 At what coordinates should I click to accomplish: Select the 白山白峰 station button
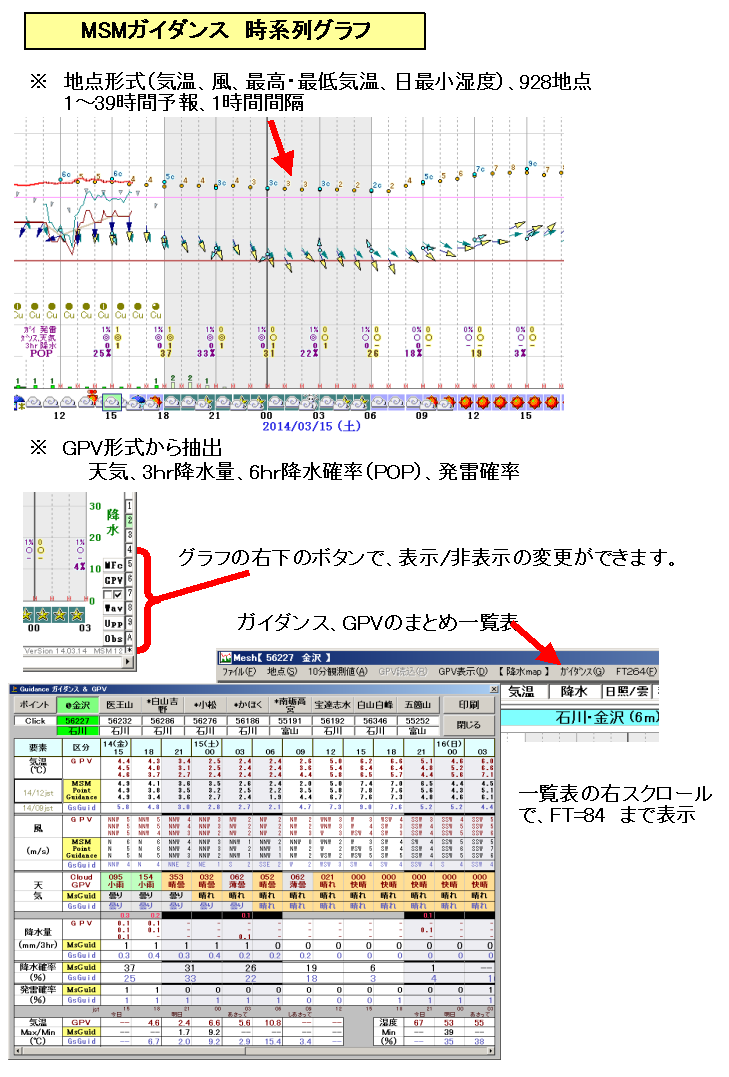click(x=375, y=705)
